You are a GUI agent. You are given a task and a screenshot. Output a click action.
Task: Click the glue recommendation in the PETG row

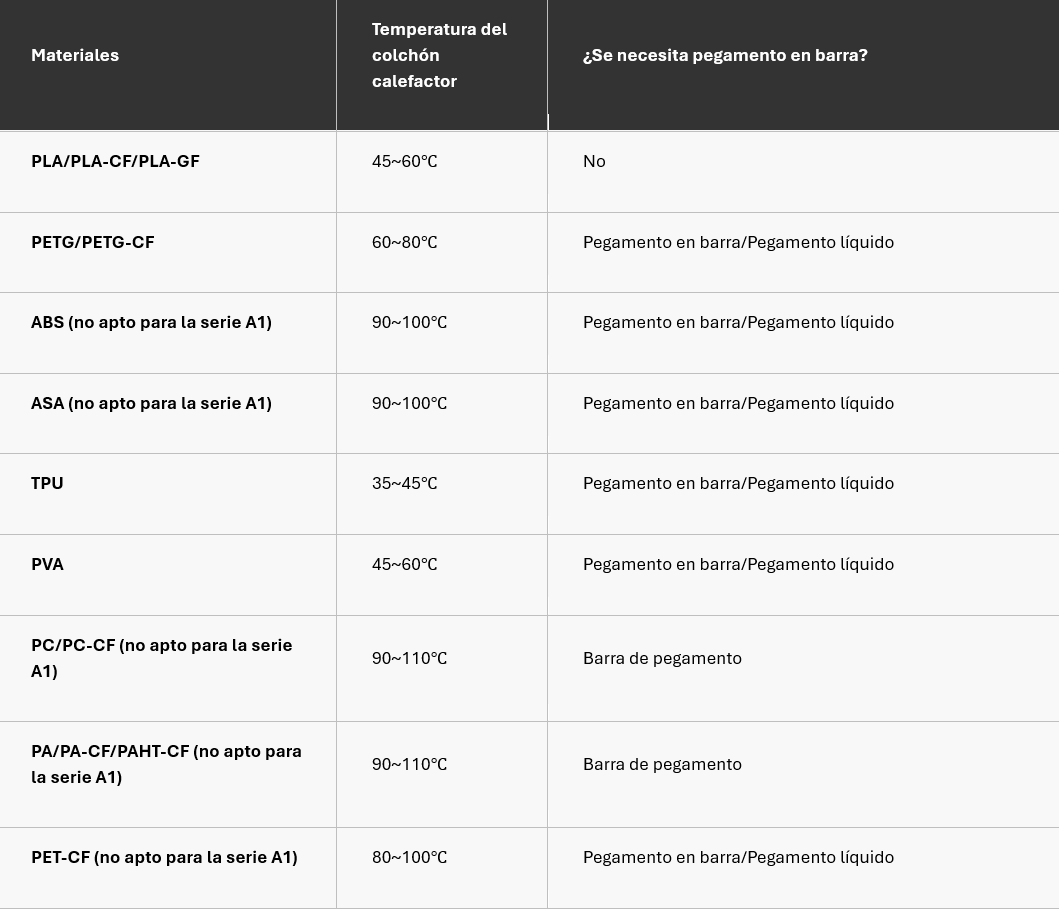[738, 242]
